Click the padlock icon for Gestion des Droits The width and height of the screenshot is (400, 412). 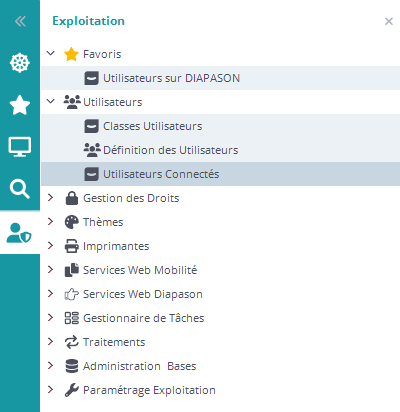72,198
